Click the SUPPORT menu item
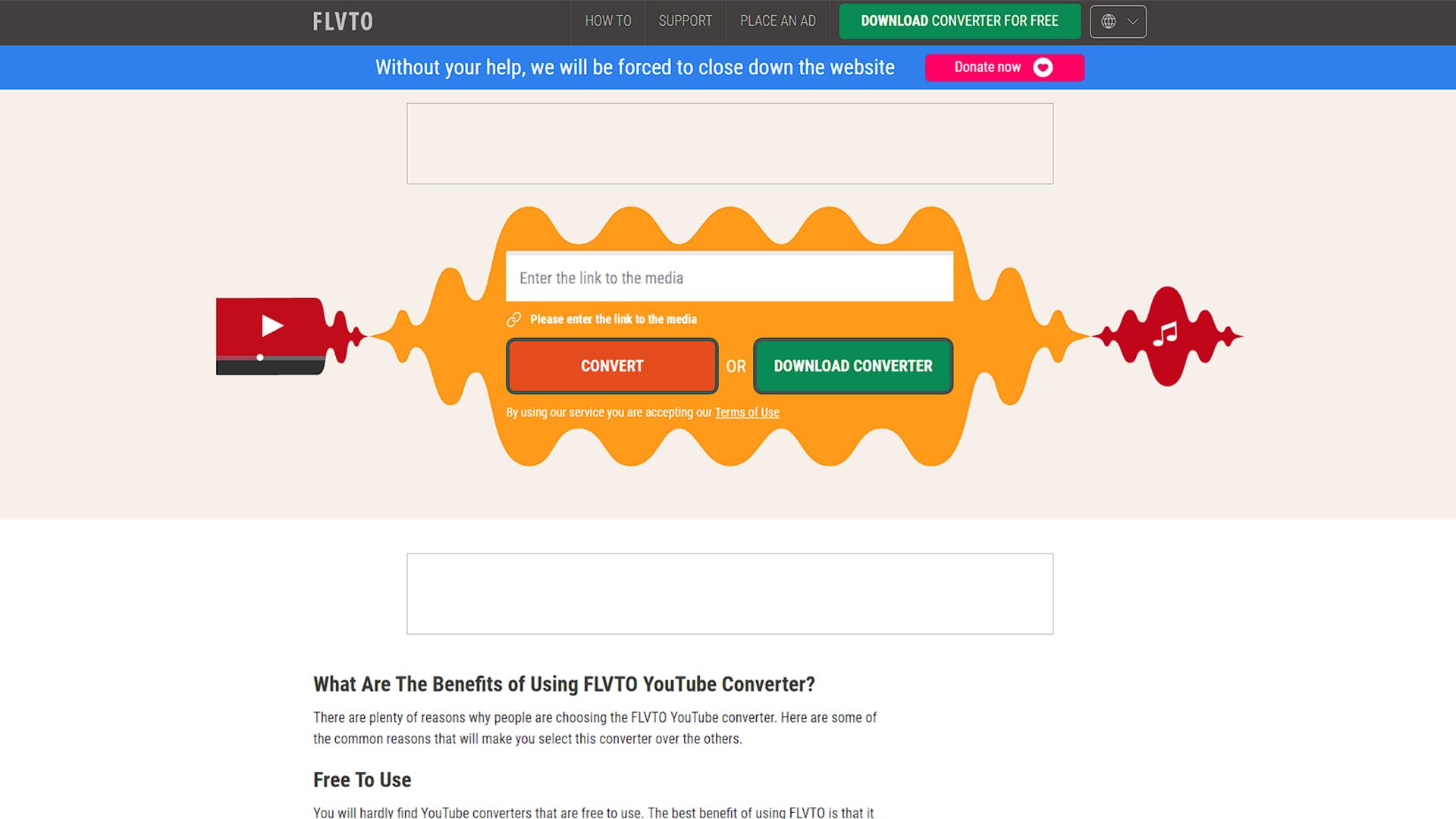 [x=685, y=21]
